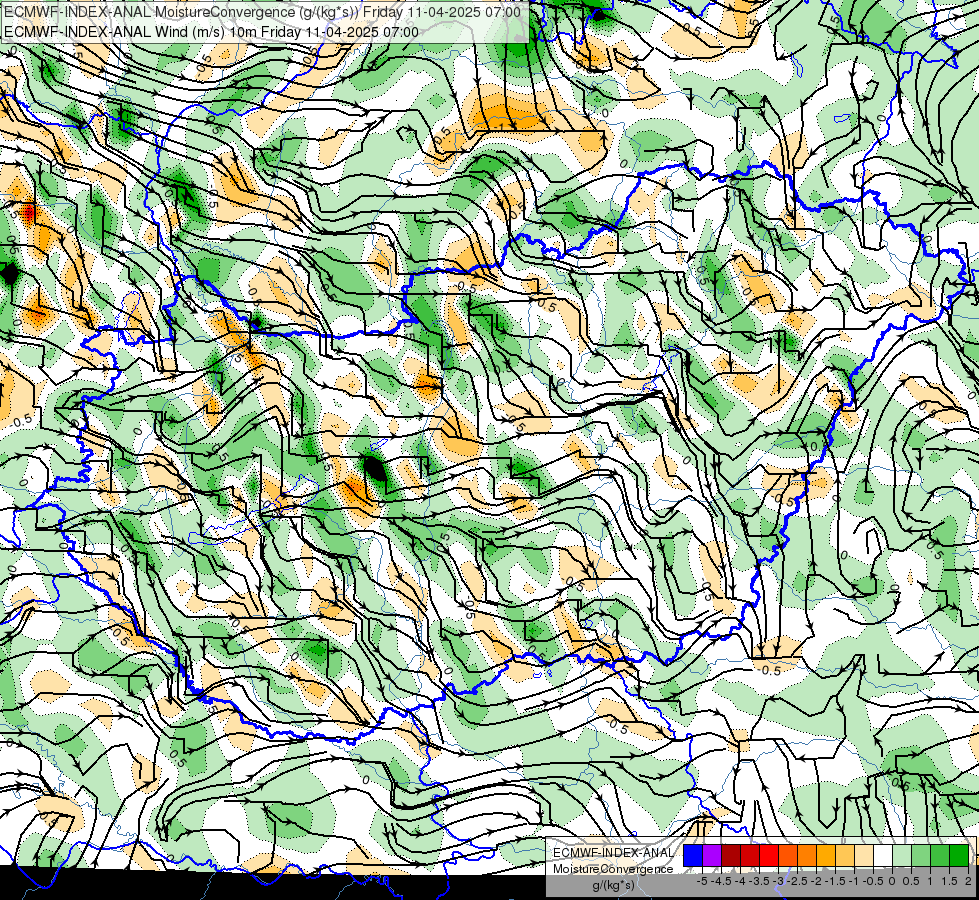Click the legend tick label '-1.5'
The width and height of the screenshot is (979, 900).
coord(835,881)
